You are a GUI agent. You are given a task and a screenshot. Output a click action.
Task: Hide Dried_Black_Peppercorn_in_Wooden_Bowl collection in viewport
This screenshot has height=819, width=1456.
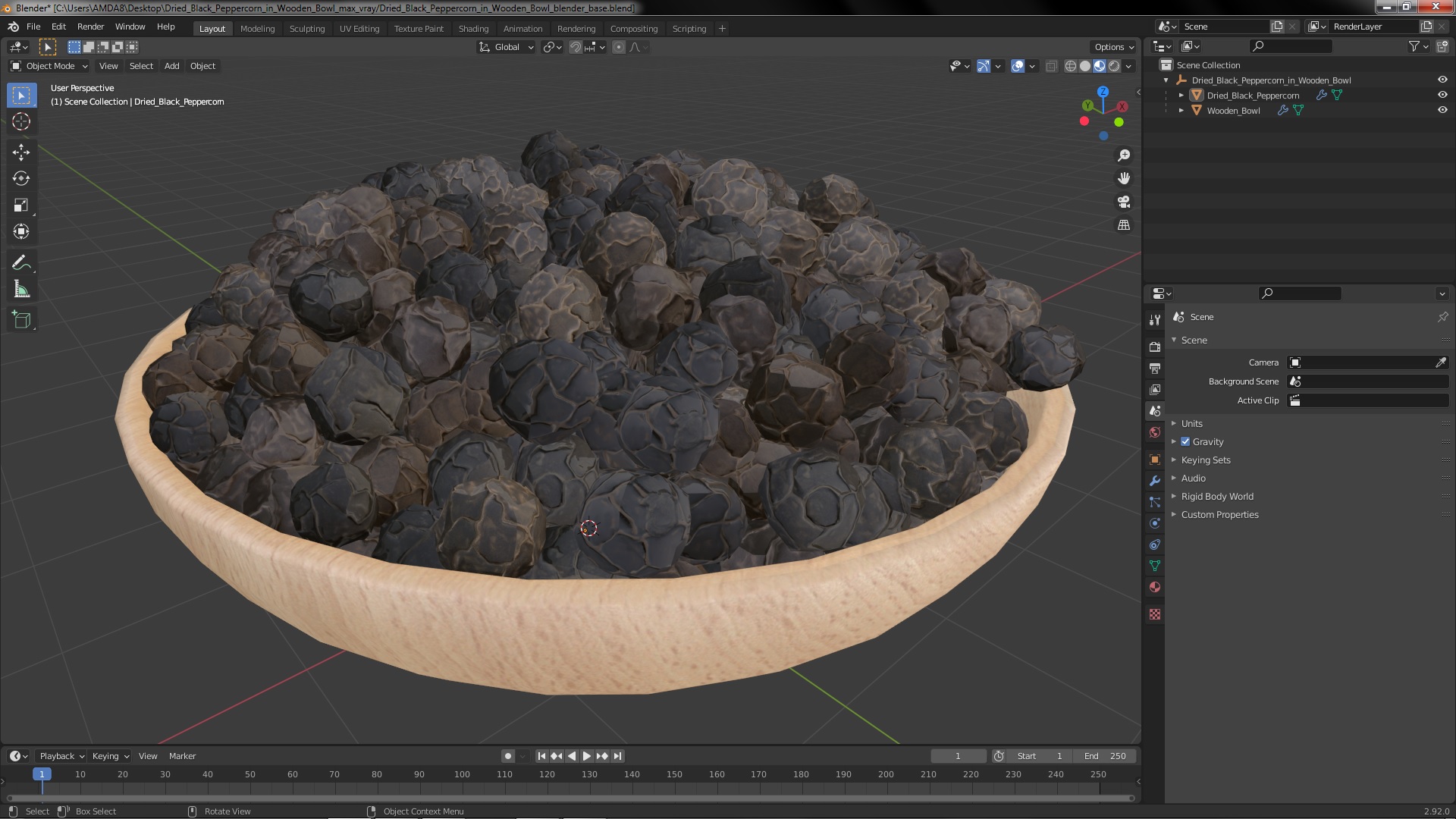click(x=1442, y=80)
